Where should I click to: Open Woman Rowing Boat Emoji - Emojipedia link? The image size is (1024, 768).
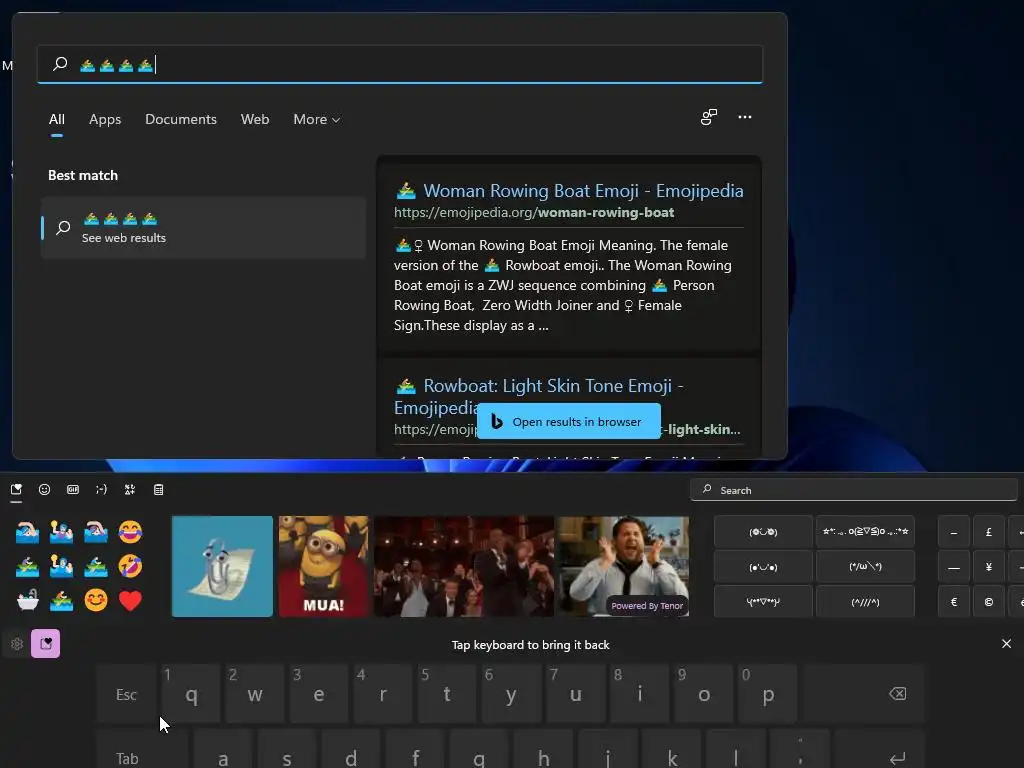click(583, 191)
